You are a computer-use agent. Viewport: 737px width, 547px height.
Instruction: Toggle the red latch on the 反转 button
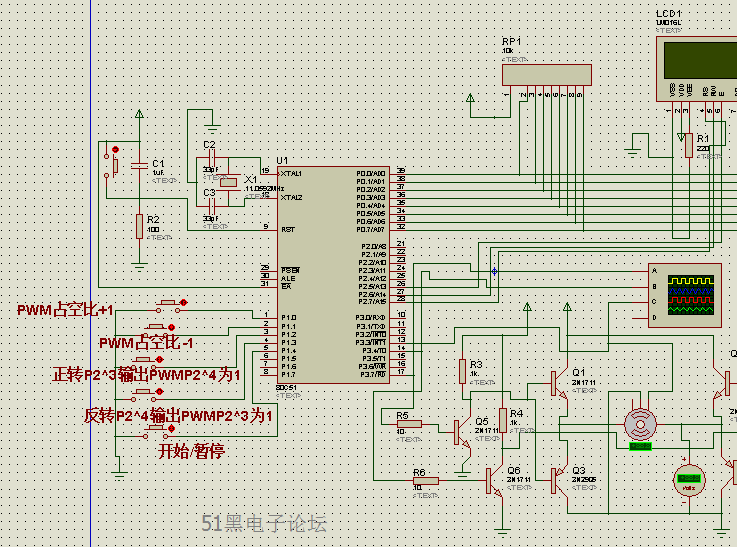pos(159,391)
